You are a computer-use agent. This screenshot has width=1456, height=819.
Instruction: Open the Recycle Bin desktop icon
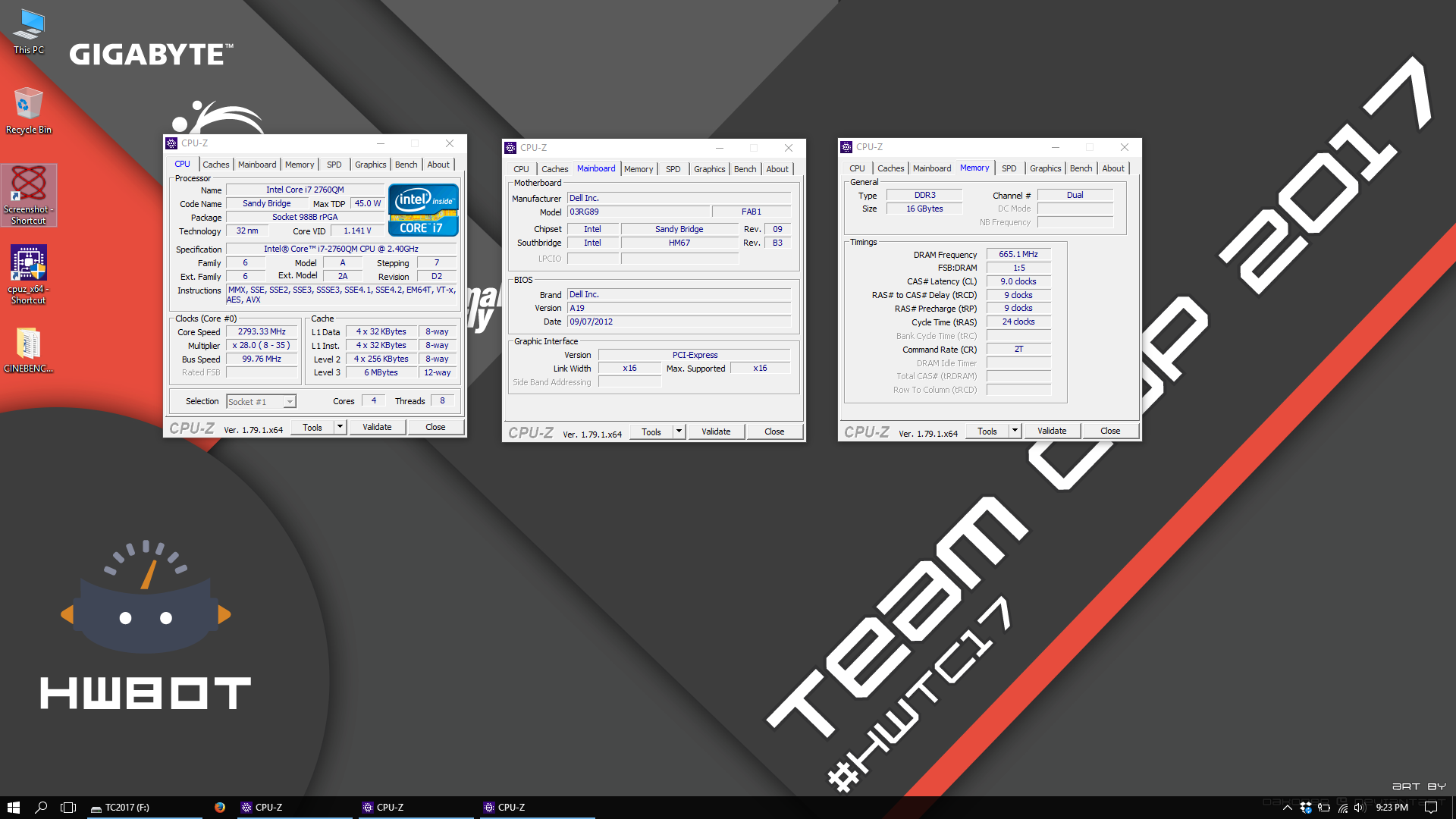29,111
